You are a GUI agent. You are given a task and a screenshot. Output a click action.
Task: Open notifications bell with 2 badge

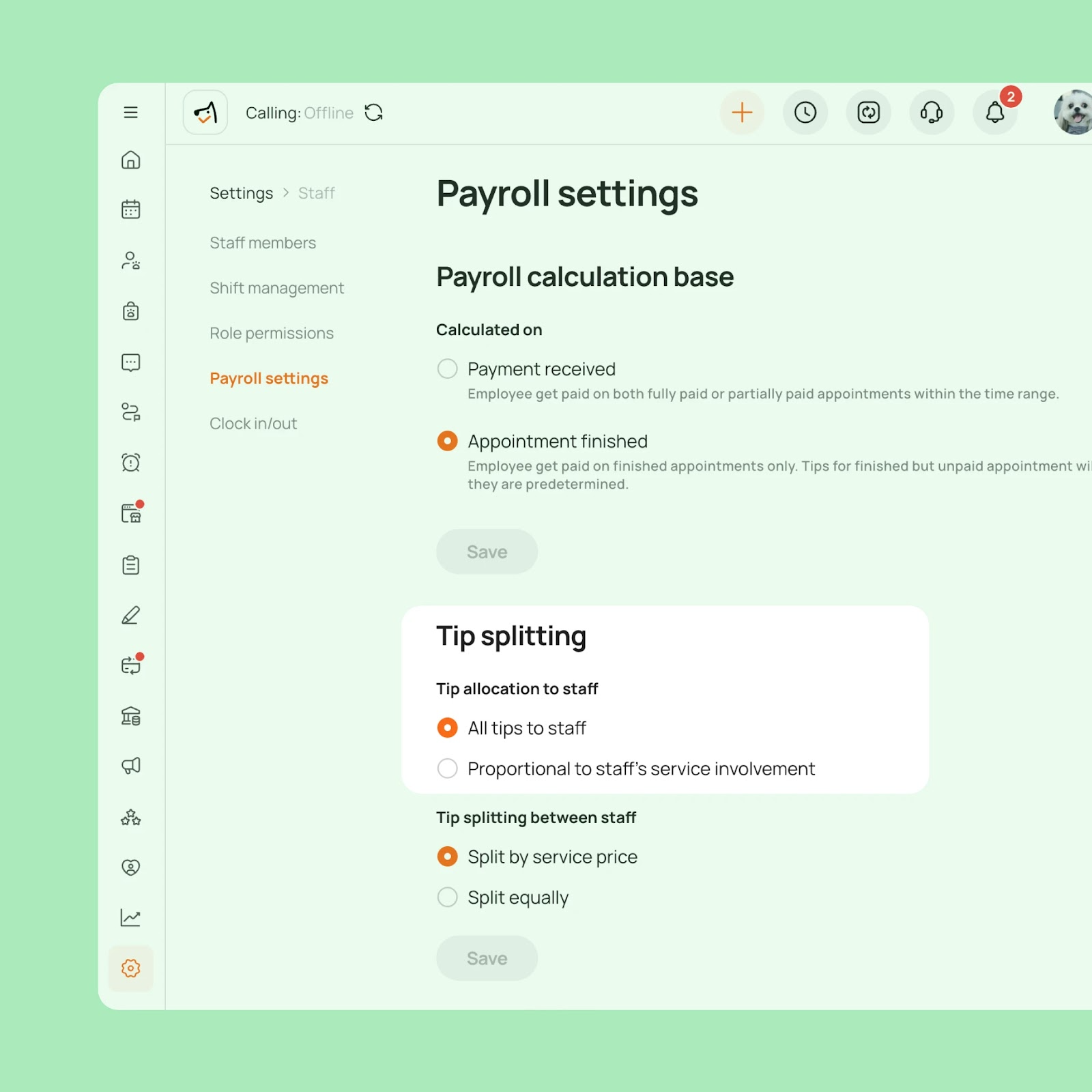(994, 113)
